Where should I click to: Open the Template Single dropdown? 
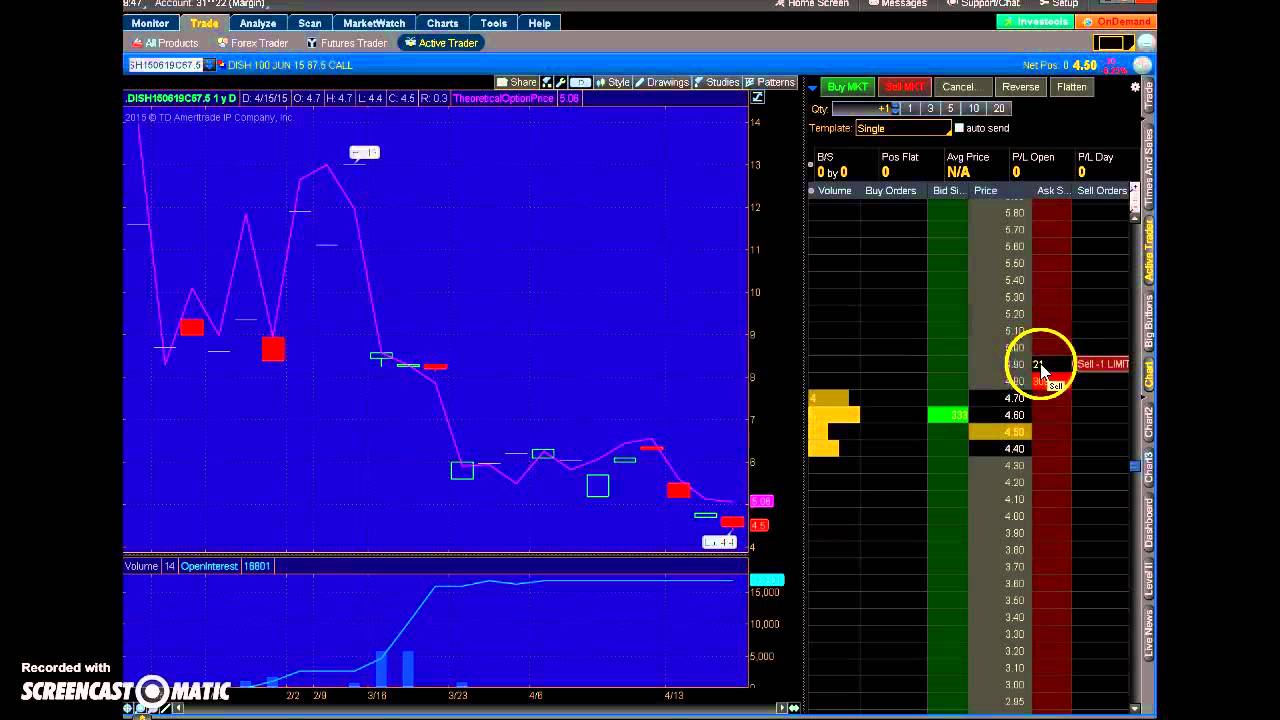click(902, 128)
